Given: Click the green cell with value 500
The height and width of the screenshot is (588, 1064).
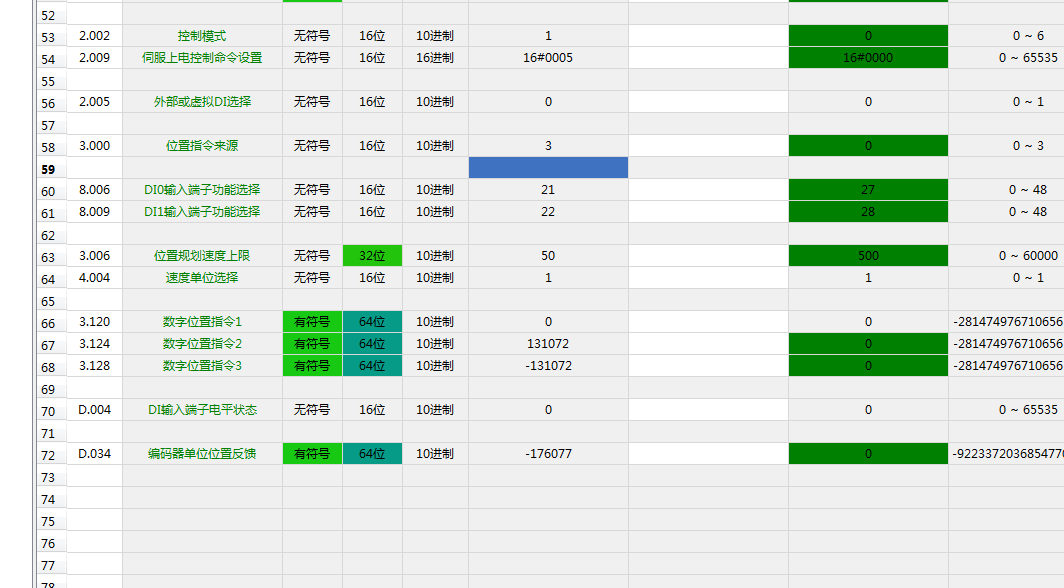Looking at the screenshot, I should (x=868, y=256).
